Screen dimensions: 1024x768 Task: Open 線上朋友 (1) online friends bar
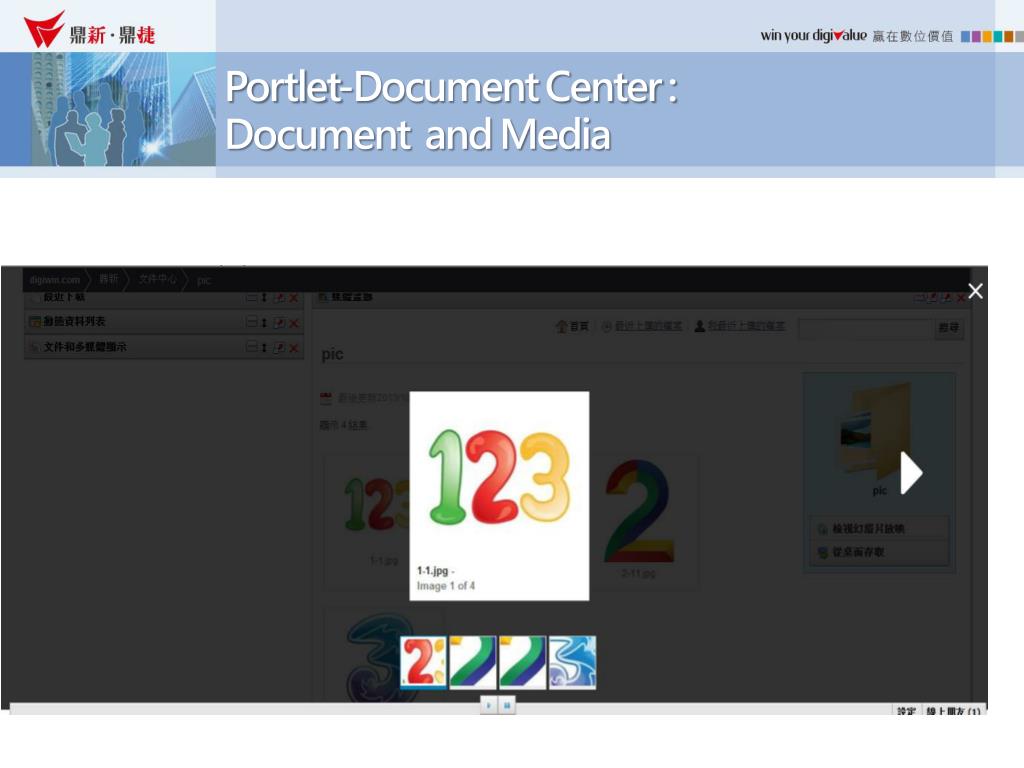pyautogui.click(x=953, y=711)
